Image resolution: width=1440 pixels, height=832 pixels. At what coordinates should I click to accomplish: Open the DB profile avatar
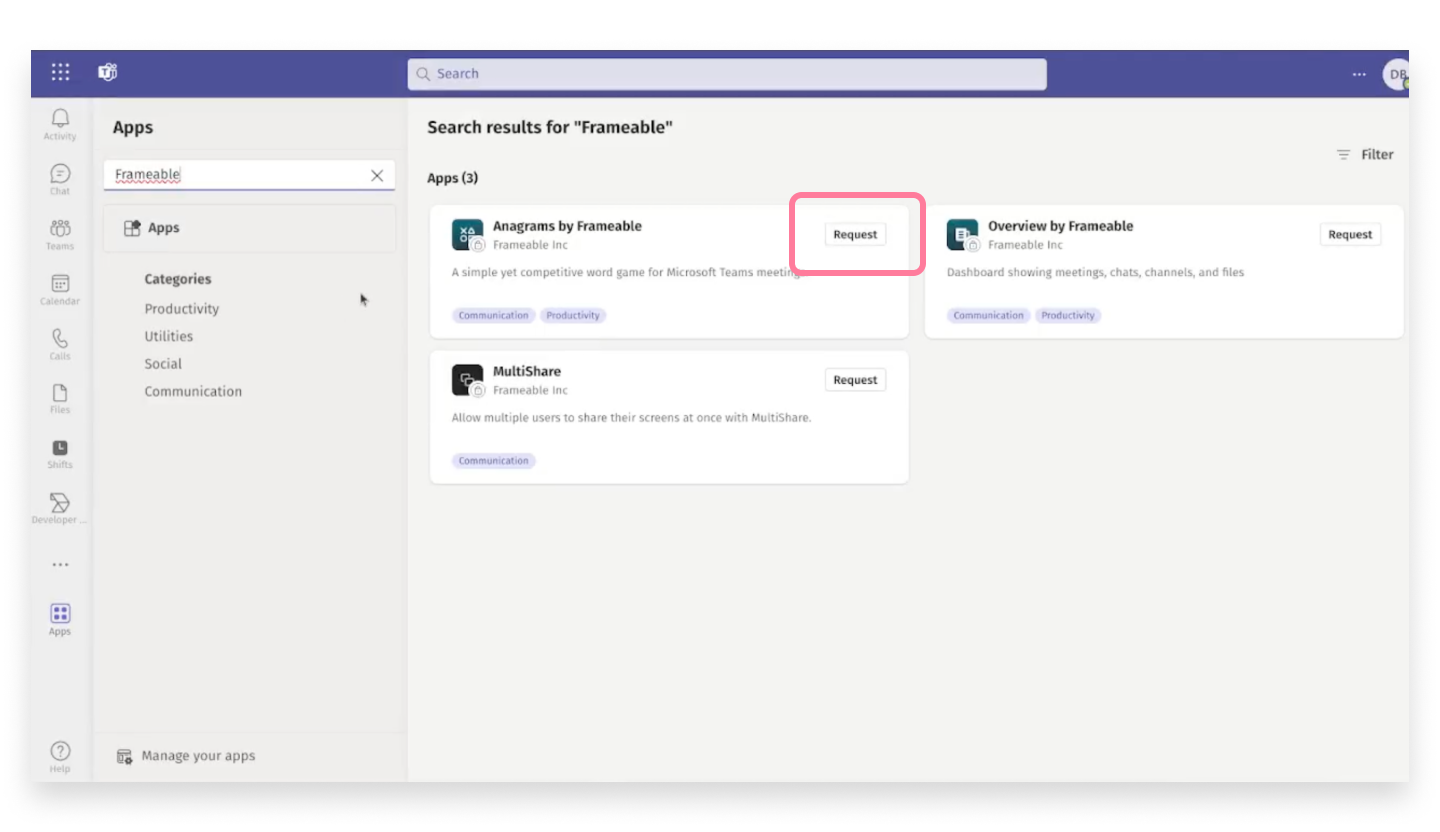[x=1396, y=74]
